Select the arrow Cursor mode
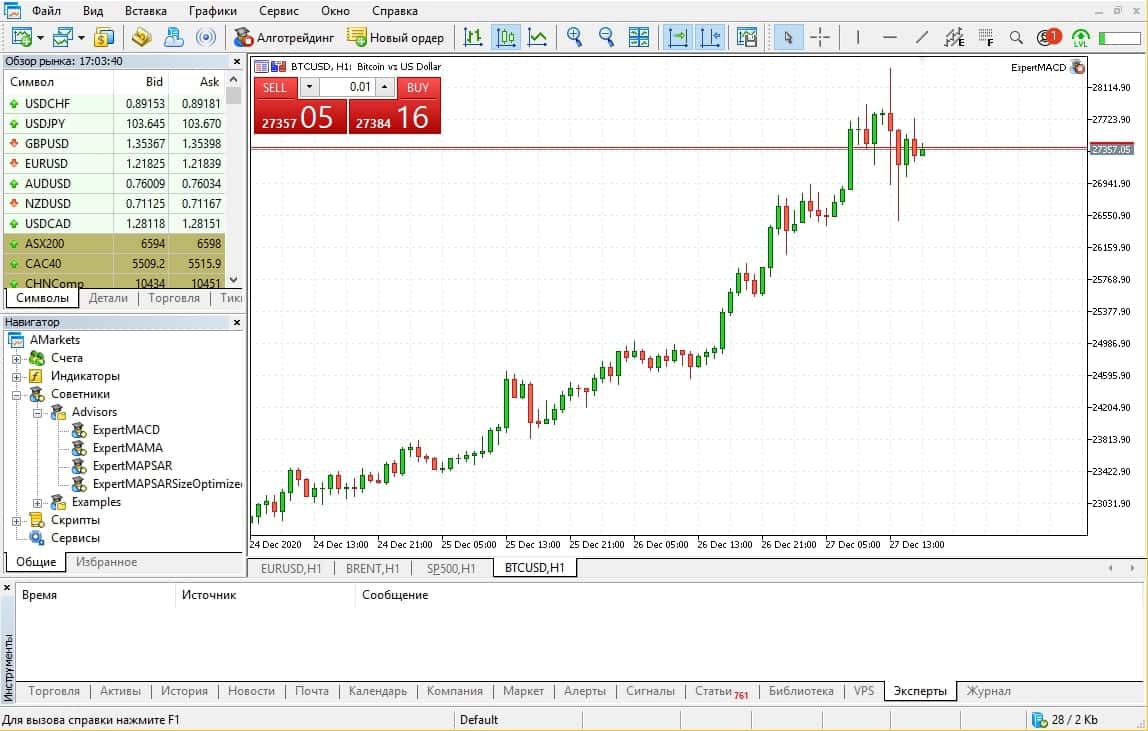1148x731 pixels. [788, 37]
